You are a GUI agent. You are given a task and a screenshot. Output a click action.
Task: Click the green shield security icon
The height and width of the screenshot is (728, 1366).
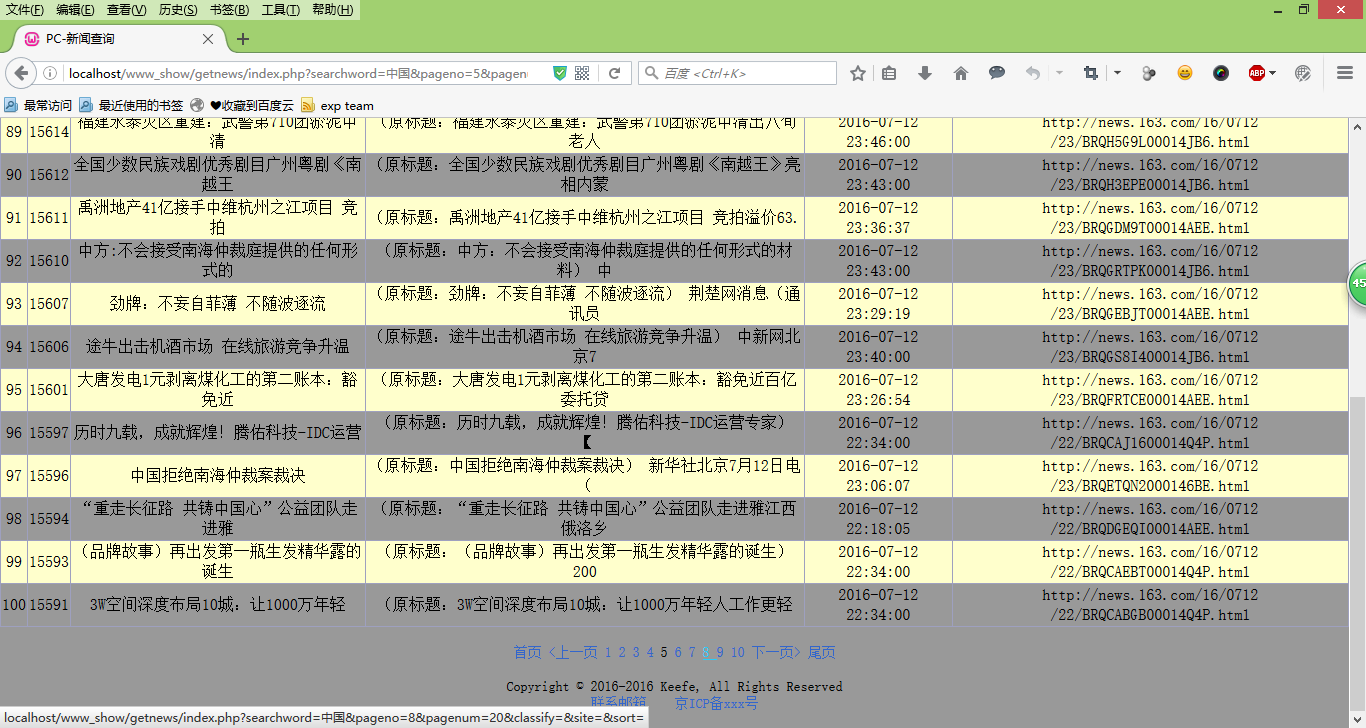[560, 73]
